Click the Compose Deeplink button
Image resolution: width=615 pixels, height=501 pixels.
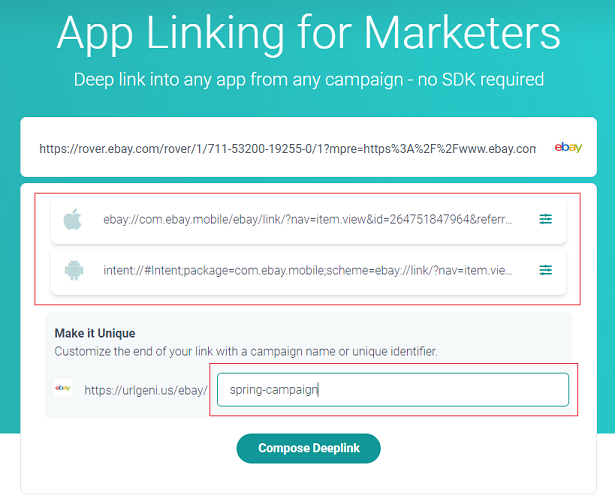pyautogui.click(x=309, y=448)
